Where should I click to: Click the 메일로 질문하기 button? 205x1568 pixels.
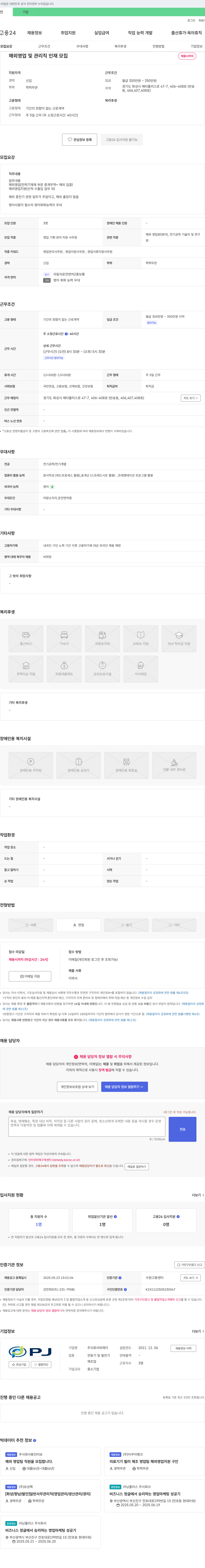tap(137, 1167)
